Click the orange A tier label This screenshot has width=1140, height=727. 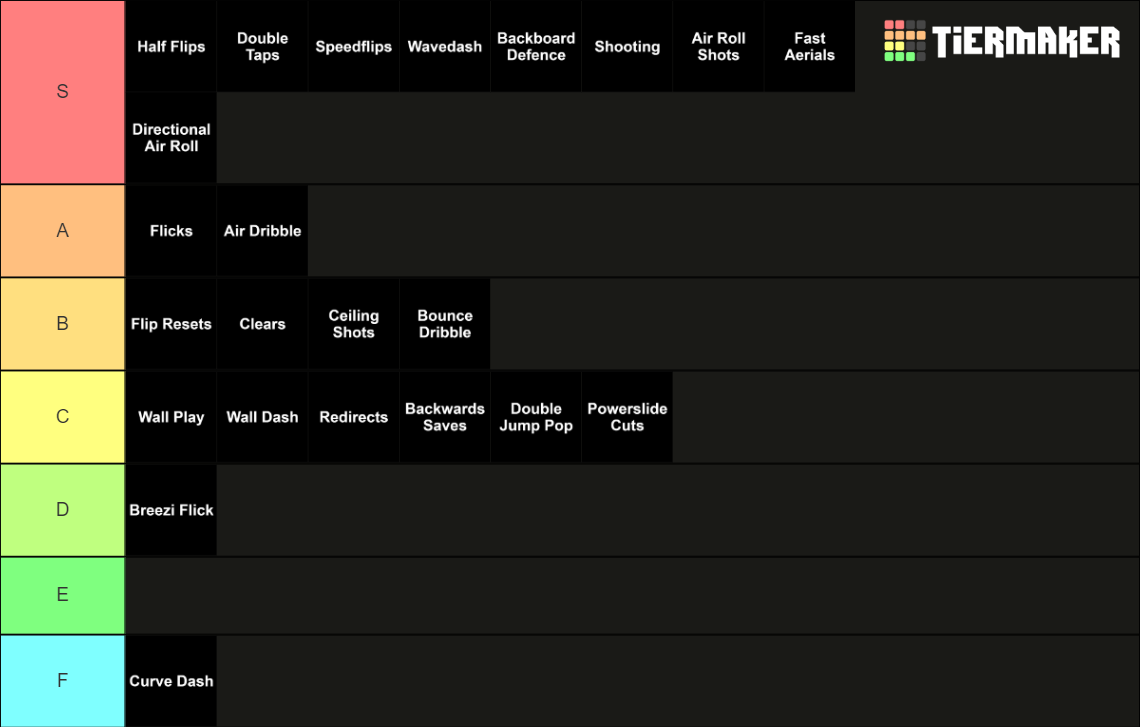(62, 231)
